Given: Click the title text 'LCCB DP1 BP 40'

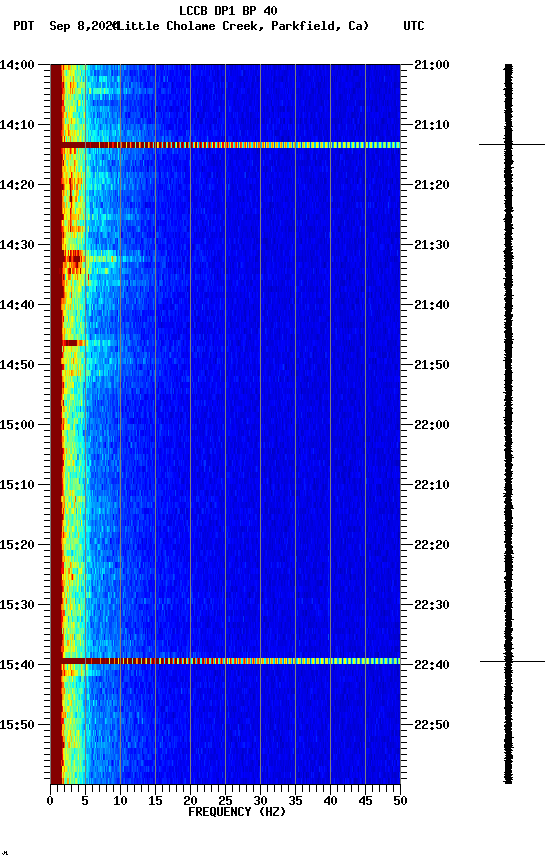Looking at the screenshot, I should pyautogui.click(x=228, y=10).
